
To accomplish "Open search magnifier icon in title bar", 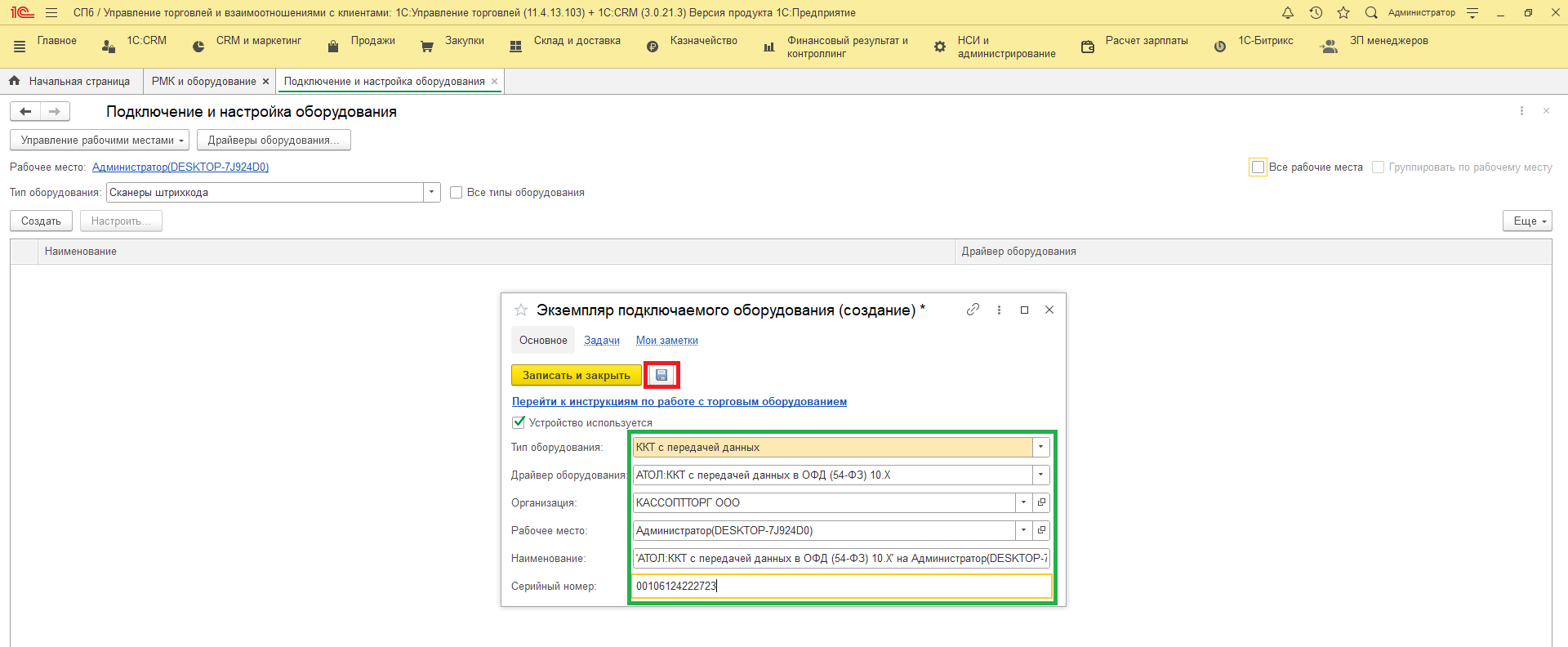I will [1371, 12].
